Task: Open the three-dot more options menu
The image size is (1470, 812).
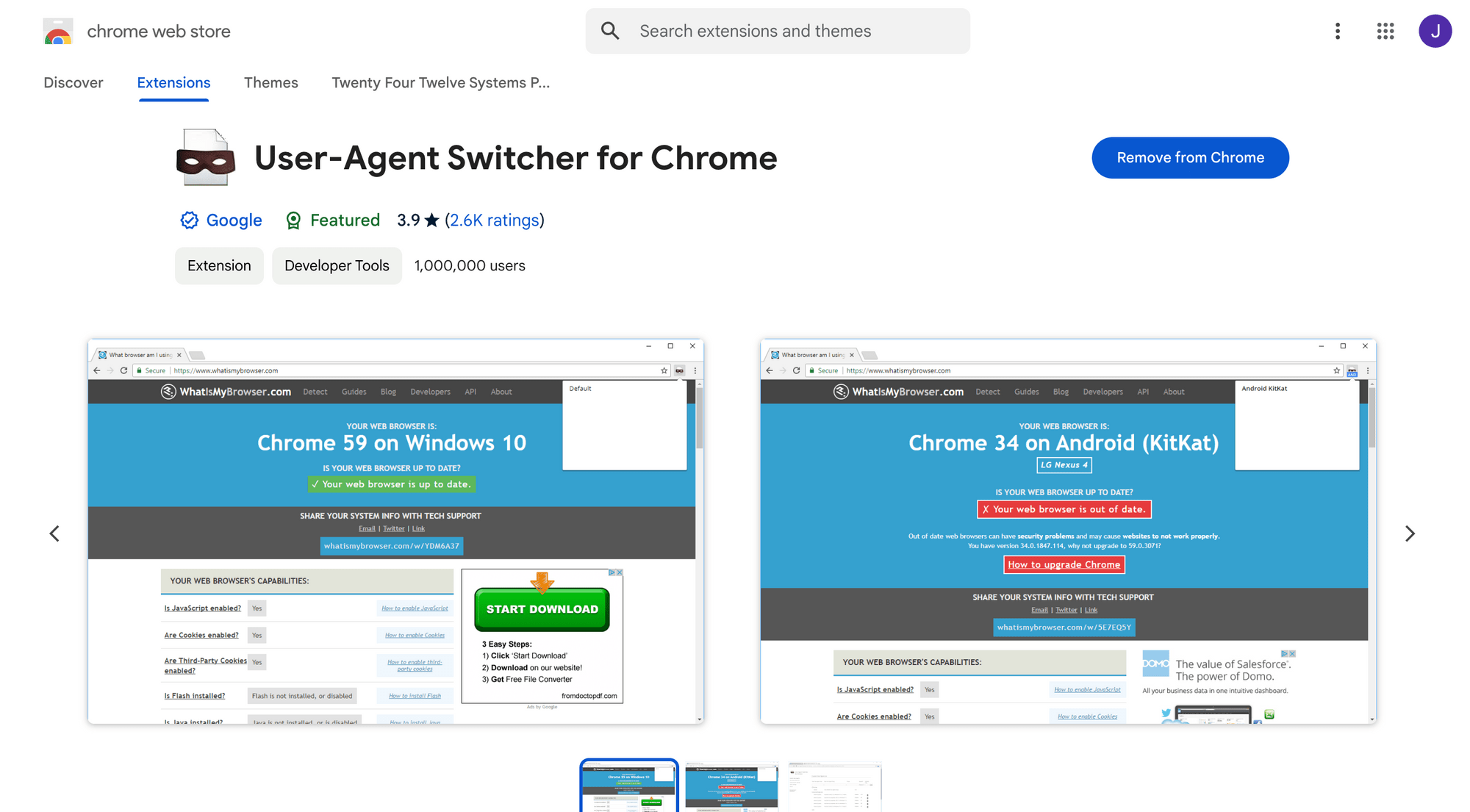Action: tap(1338, 31)
